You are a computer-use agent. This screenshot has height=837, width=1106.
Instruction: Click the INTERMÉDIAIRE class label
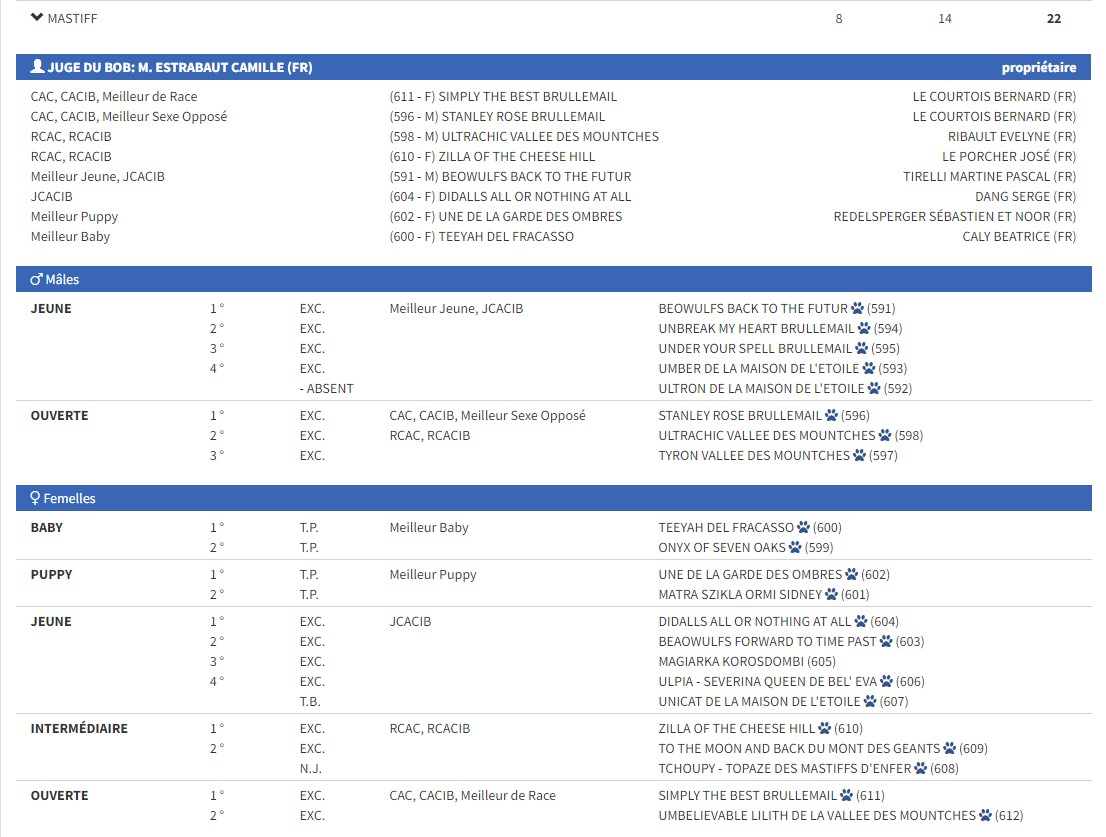(79, 728)
